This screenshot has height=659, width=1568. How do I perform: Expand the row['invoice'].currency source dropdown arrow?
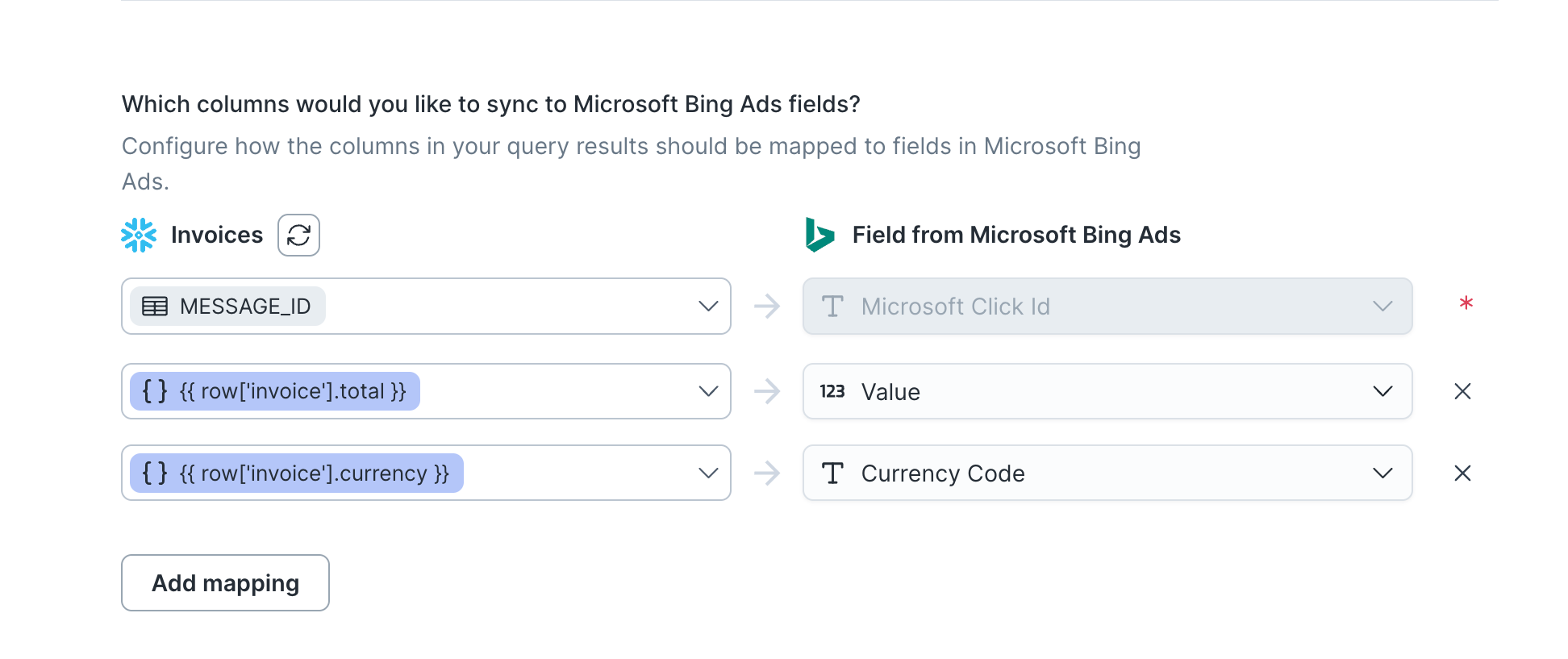(x=708, y=473)
